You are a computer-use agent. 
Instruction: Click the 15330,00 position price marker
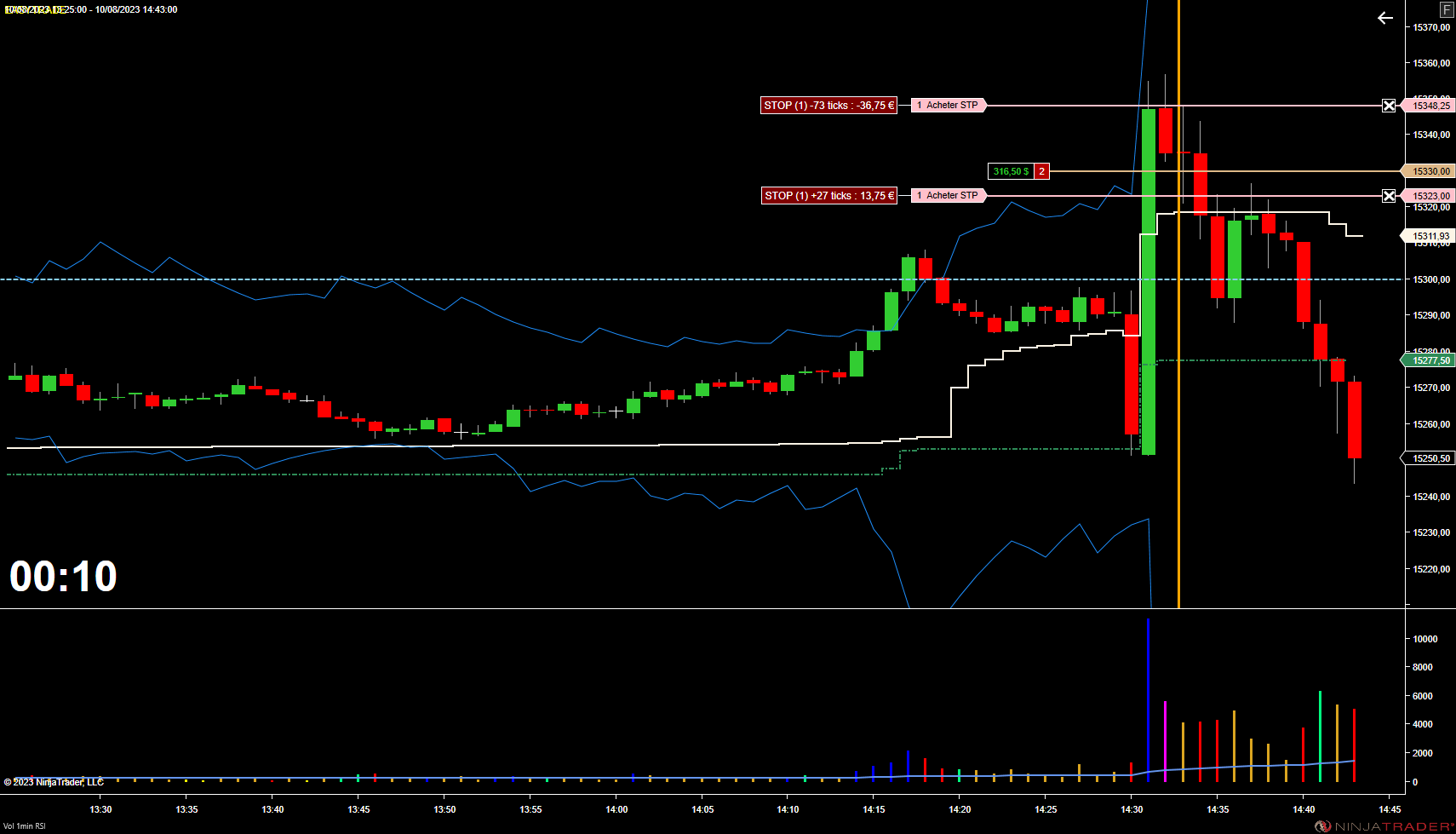1429,171
